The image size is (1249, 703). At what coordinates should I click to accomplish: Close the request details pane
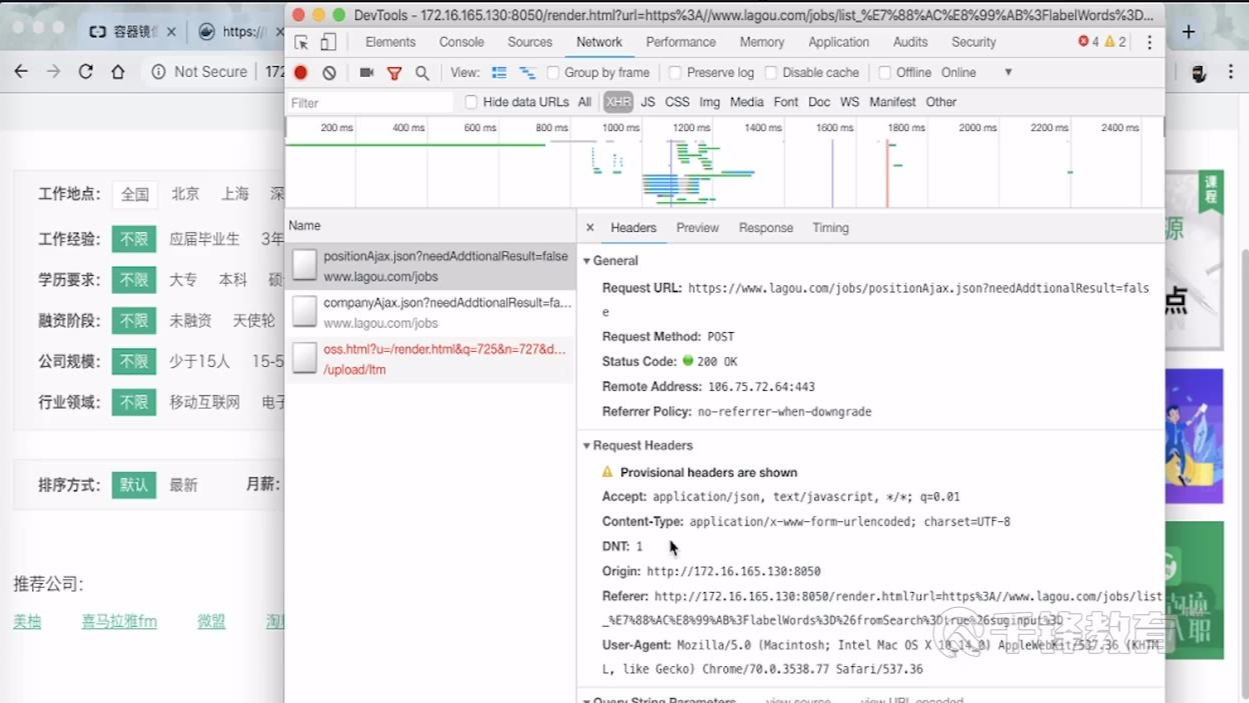click(590, 228)
